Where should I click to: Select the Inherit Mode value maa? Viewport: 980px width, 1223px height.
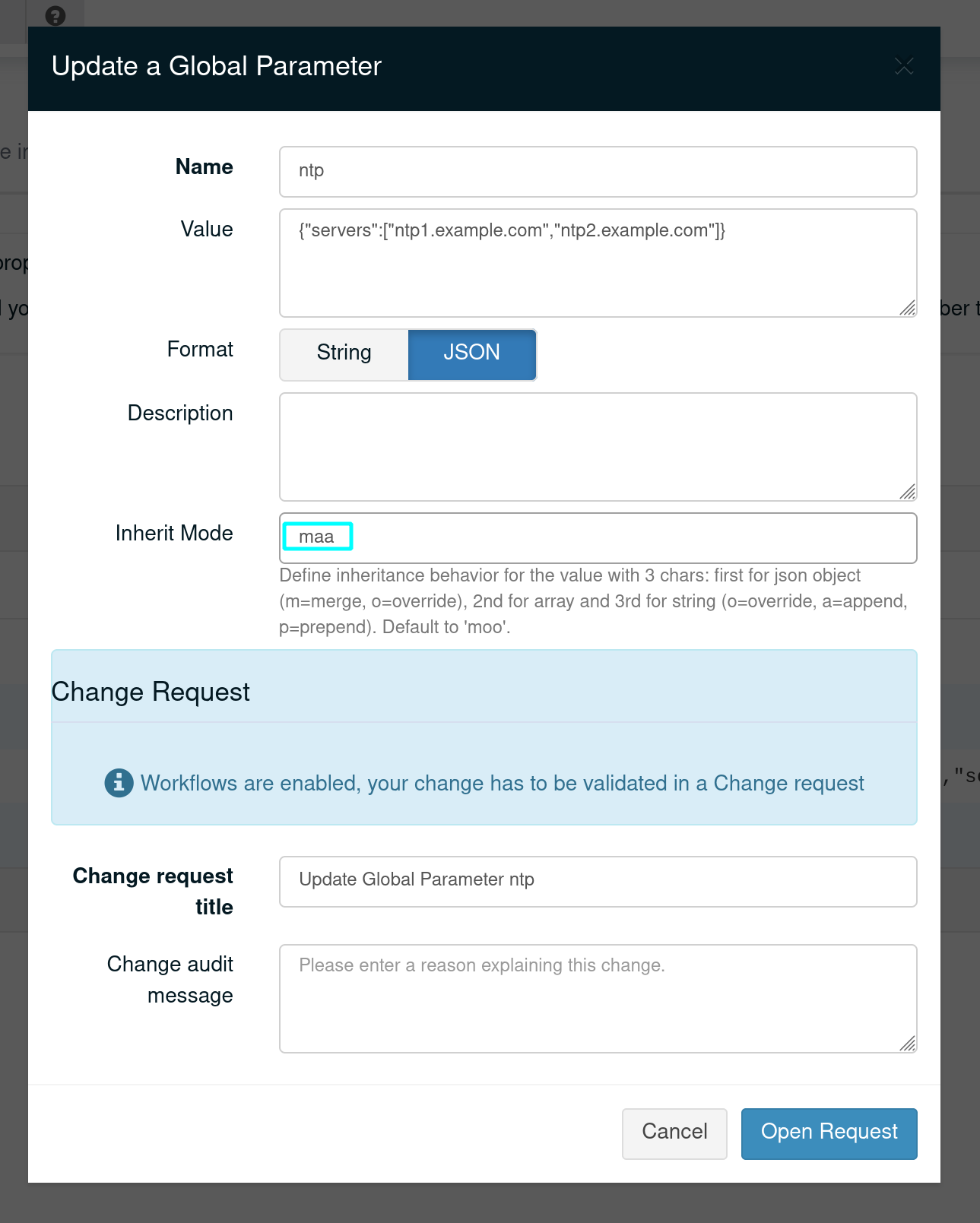coord(317,537)
